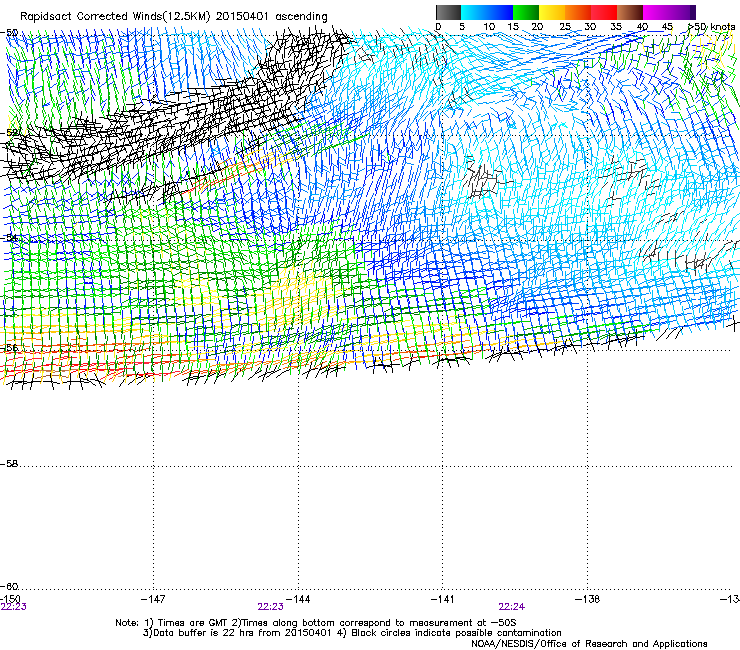Click the '45' legend scale label
The width and height of the screenshot is (740, 650).
click(x=667, y=27)
